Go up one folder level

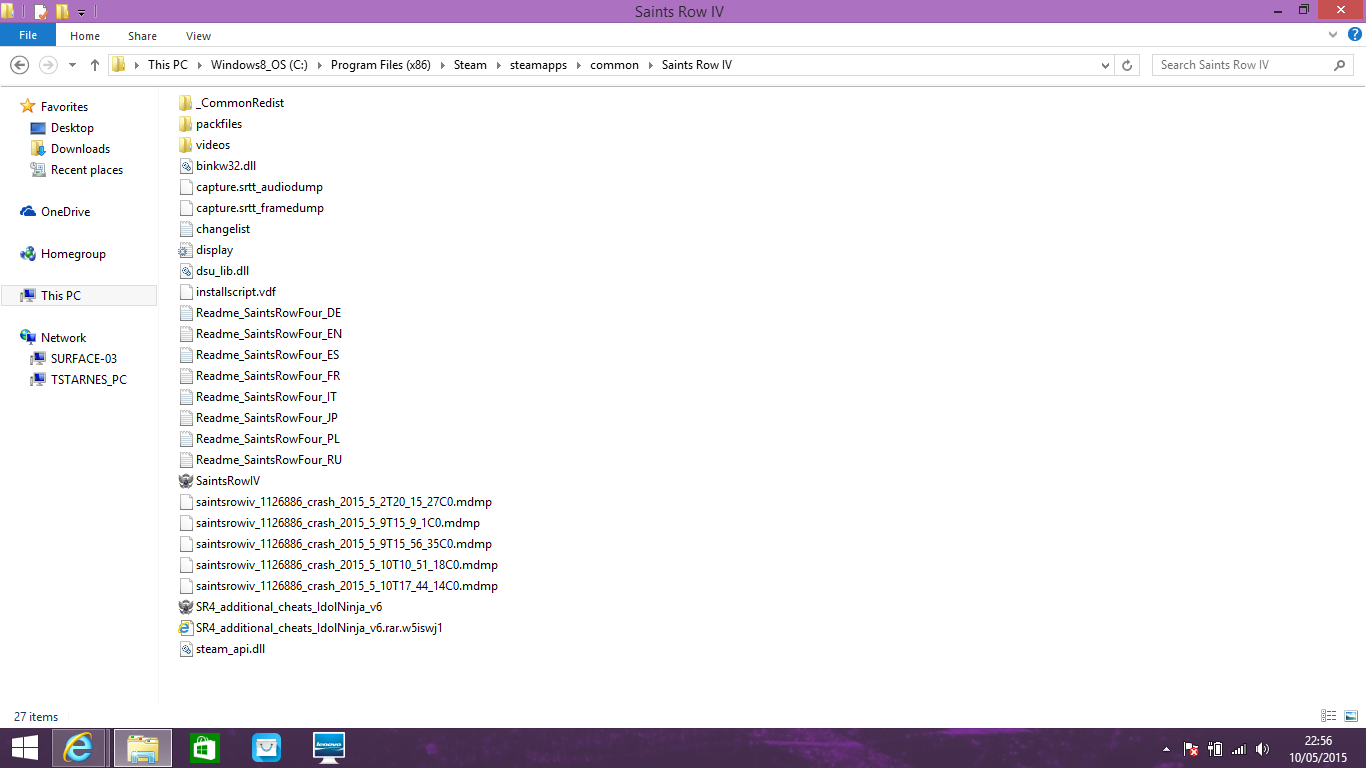point(95,65)
